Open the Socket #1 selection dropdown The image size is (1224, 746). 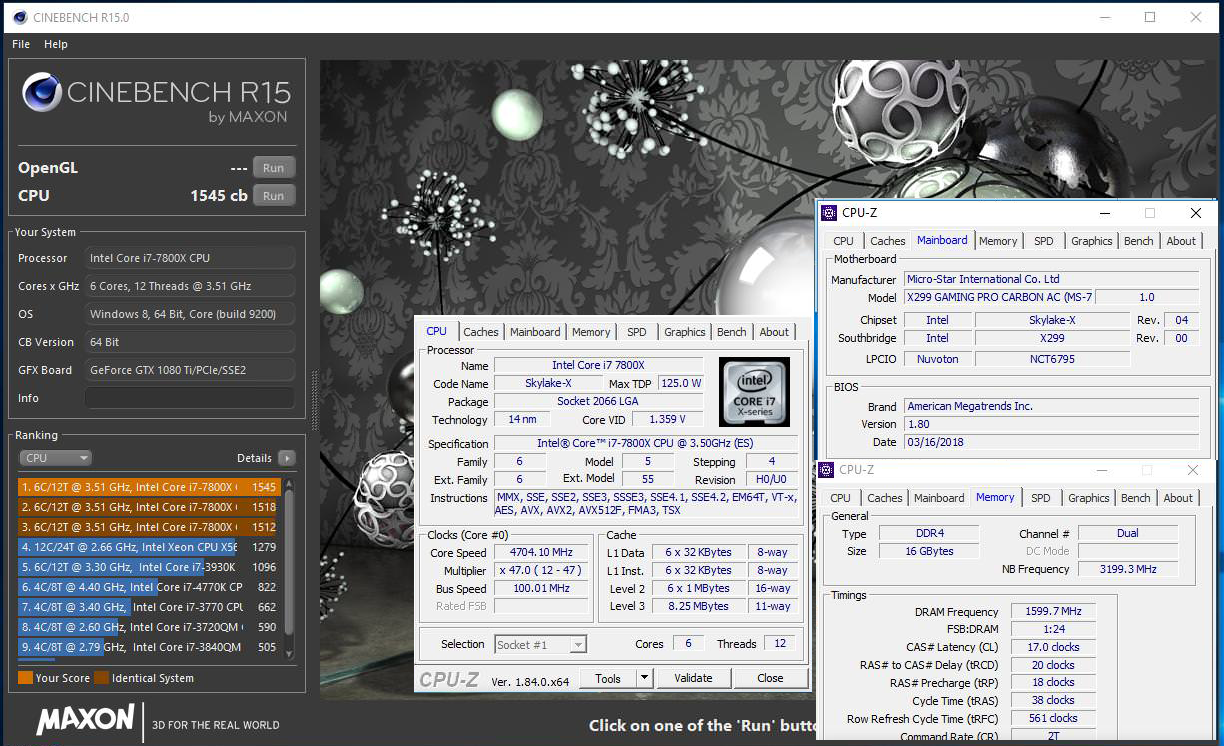click(541, 644)
